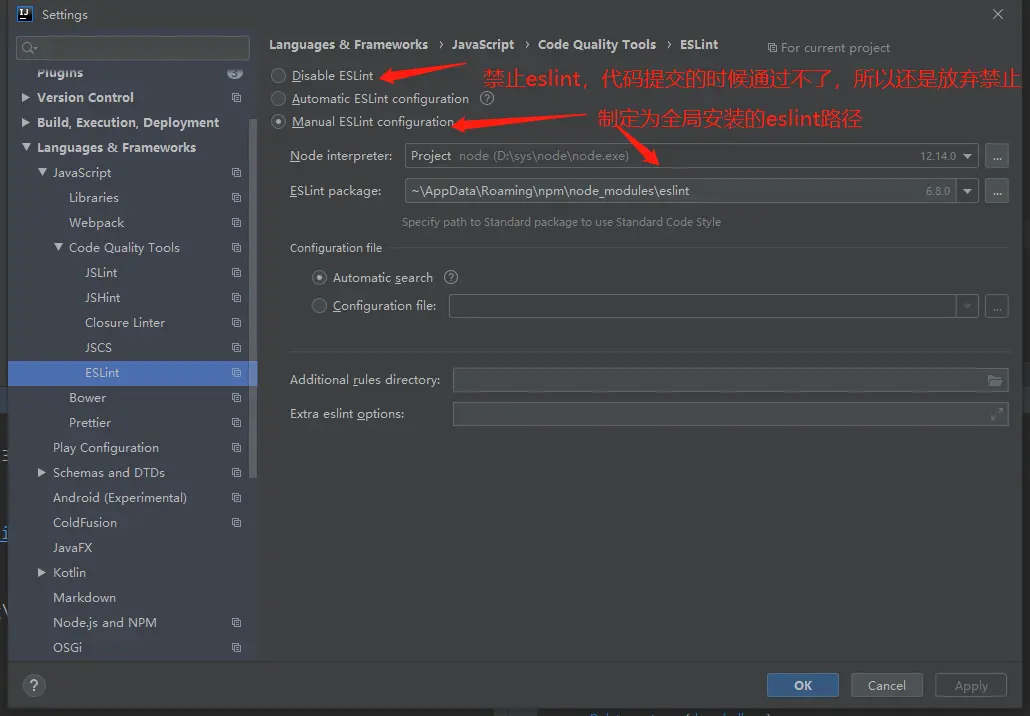The width and height of the screenshot is (1030, 716).
Task: Click the search magnifier icon in Settings
Action: [30, 47]
